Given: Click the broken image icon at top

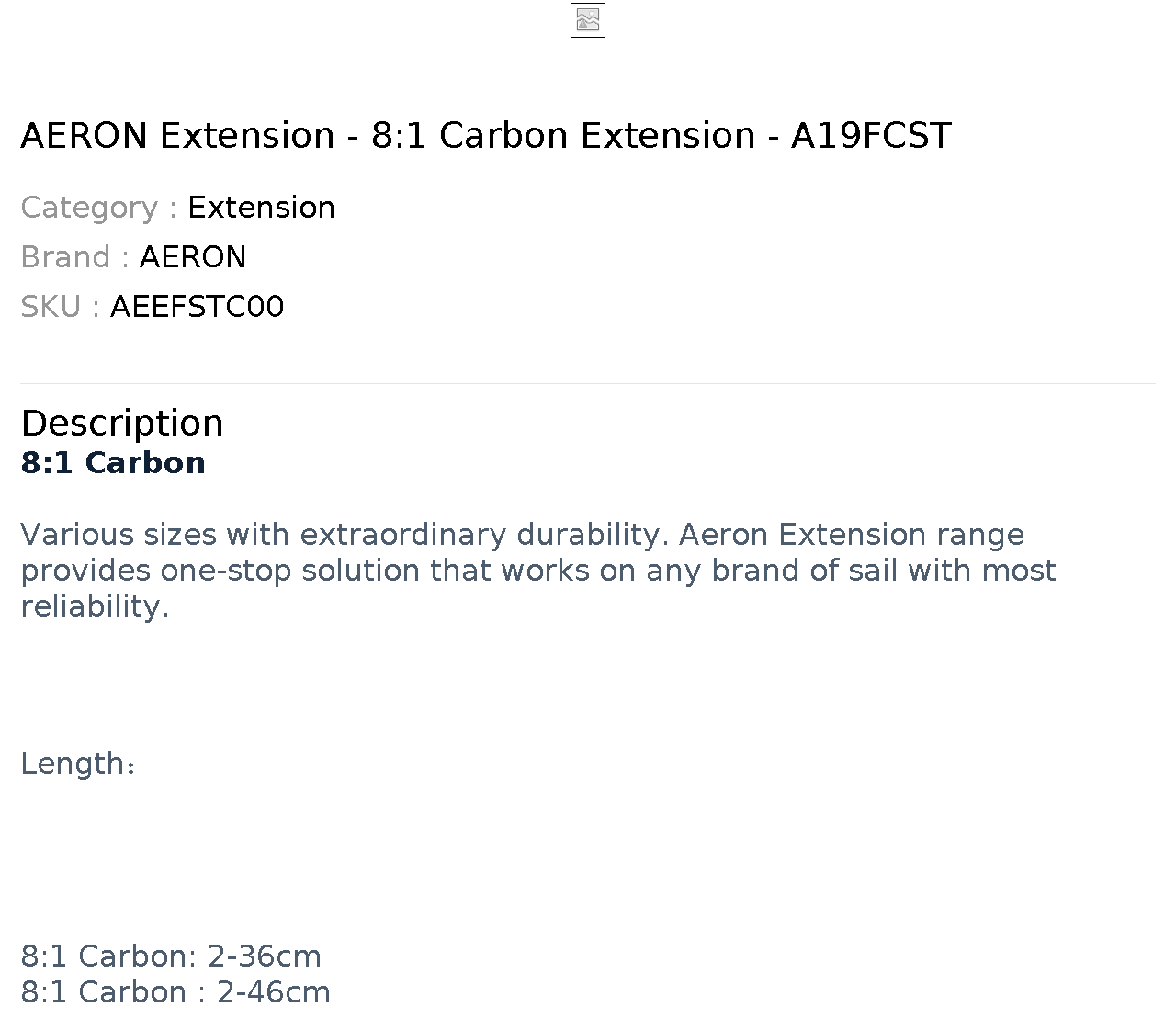Looking at the screenshot, I should click(588, 20).
